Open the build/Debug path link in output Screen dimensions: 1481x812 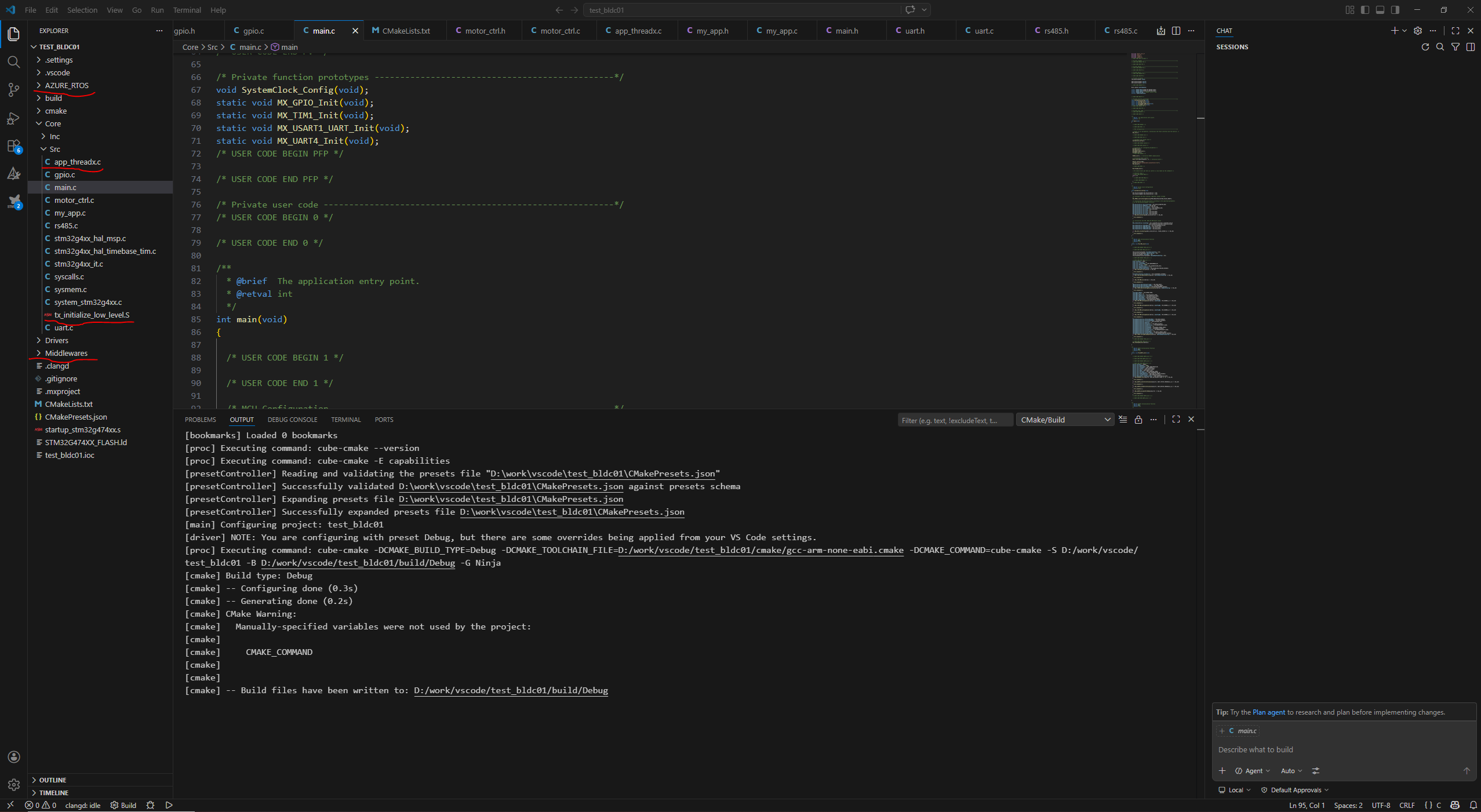510,690
